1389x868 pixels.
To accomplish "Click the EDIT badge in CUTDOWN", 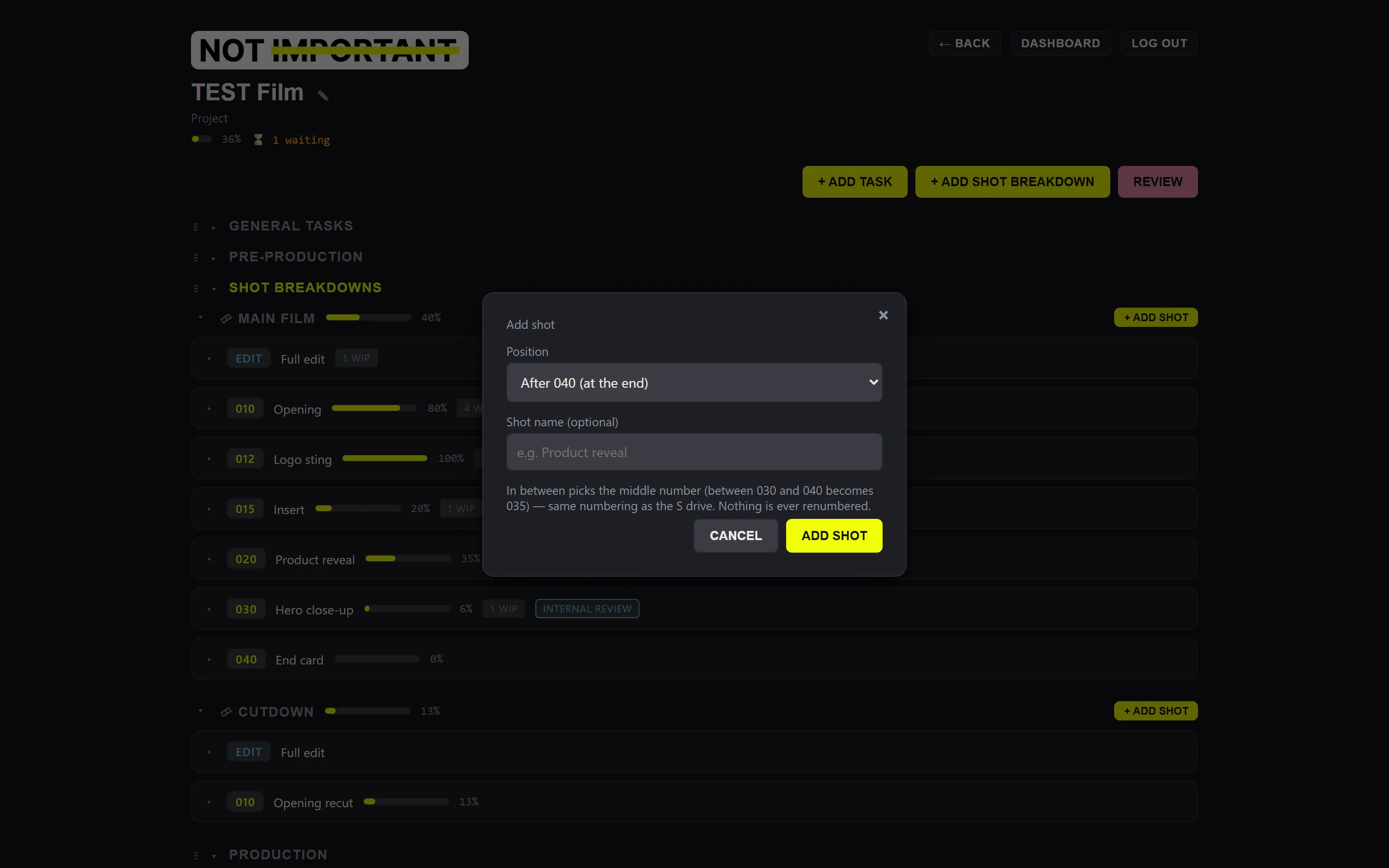I will coord(248,752).
